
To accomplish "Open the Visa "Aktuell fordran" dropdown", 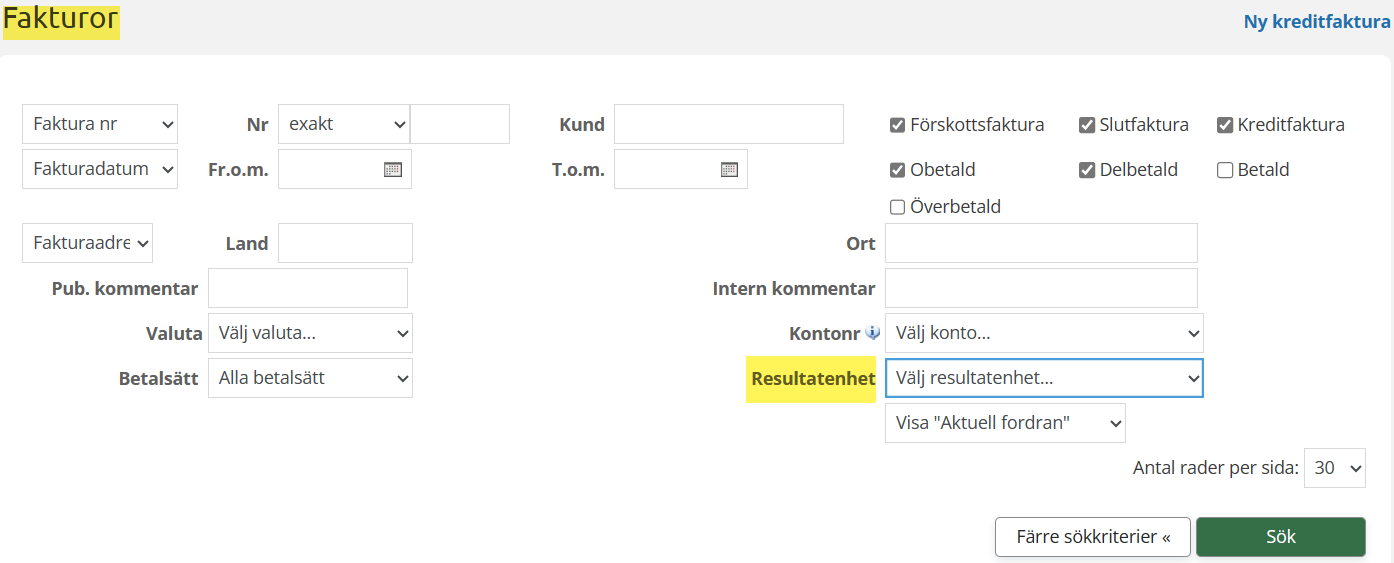I will [1005, 423].
